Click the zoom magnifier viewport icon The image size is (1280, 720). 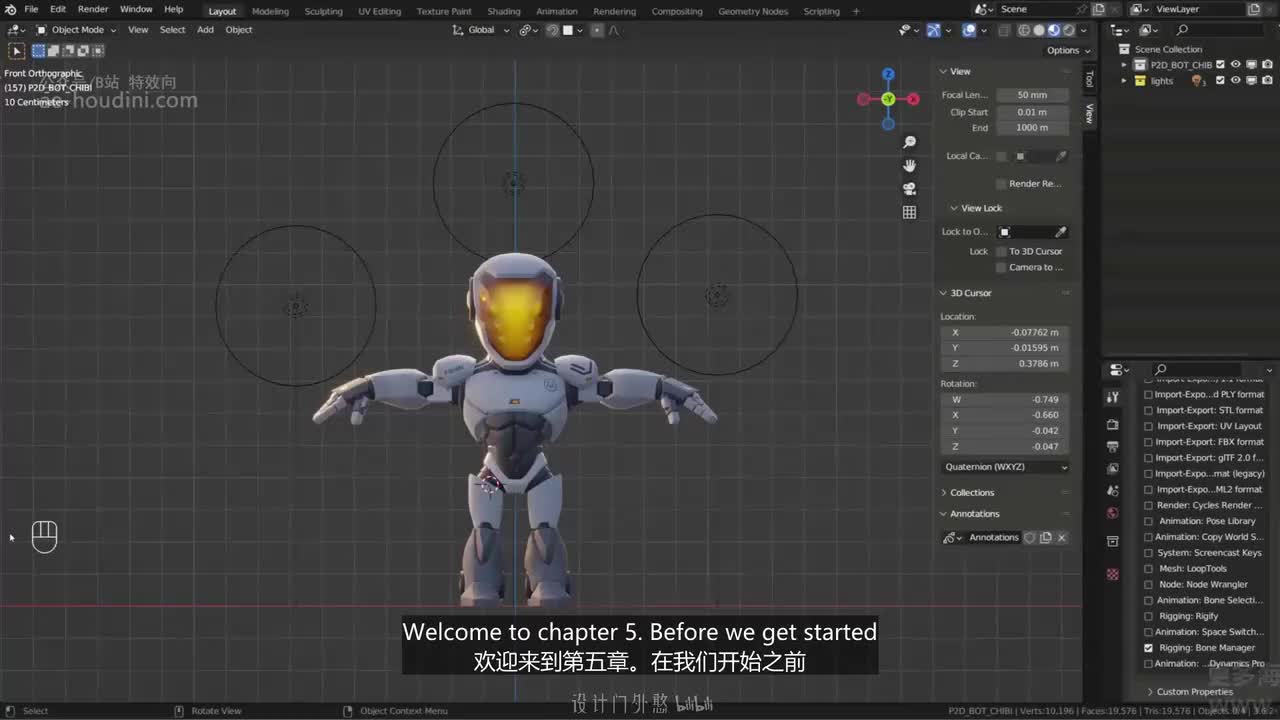tap(909, 143)
